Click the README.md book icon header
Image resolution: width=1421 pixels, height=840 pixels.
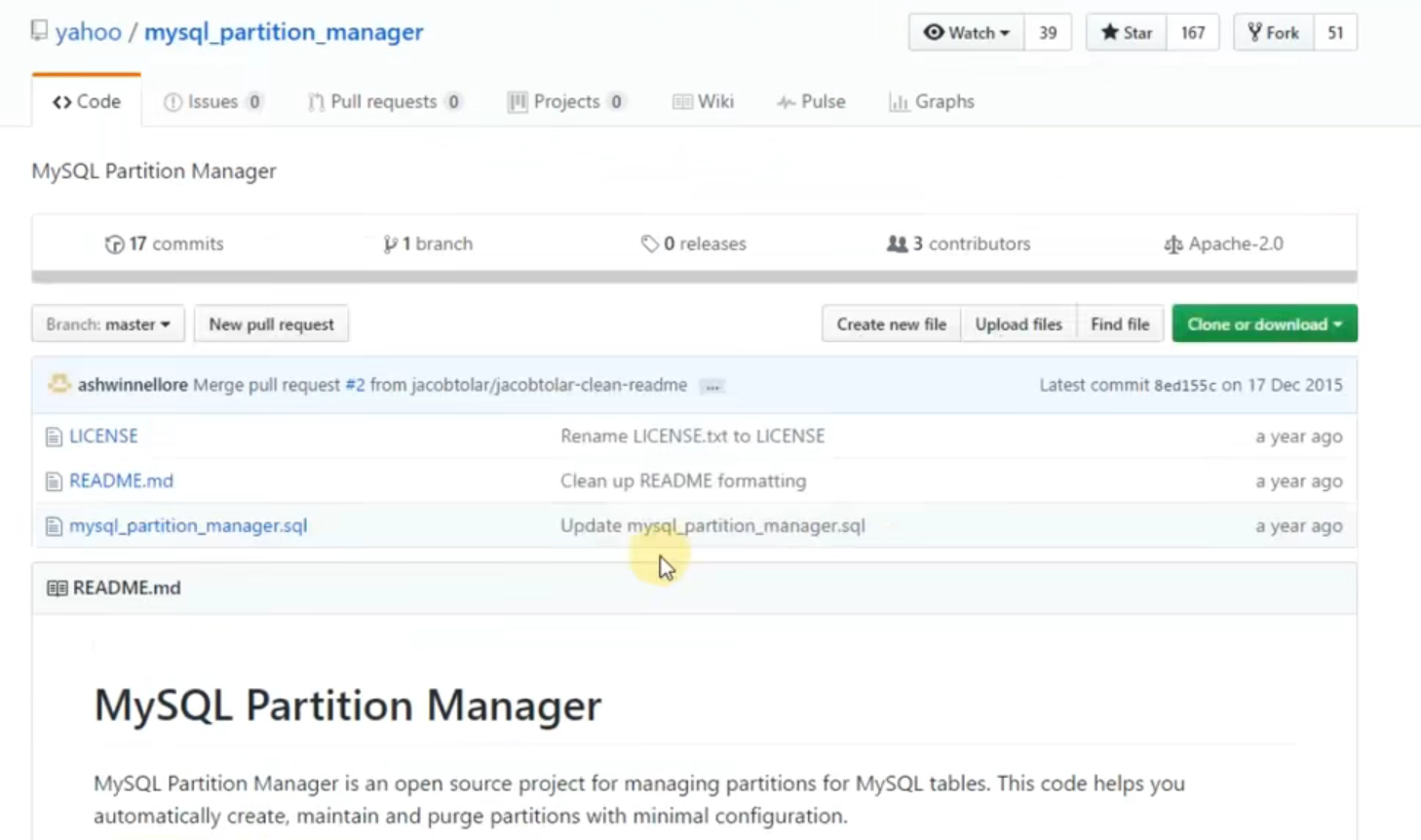coord(58,589)
